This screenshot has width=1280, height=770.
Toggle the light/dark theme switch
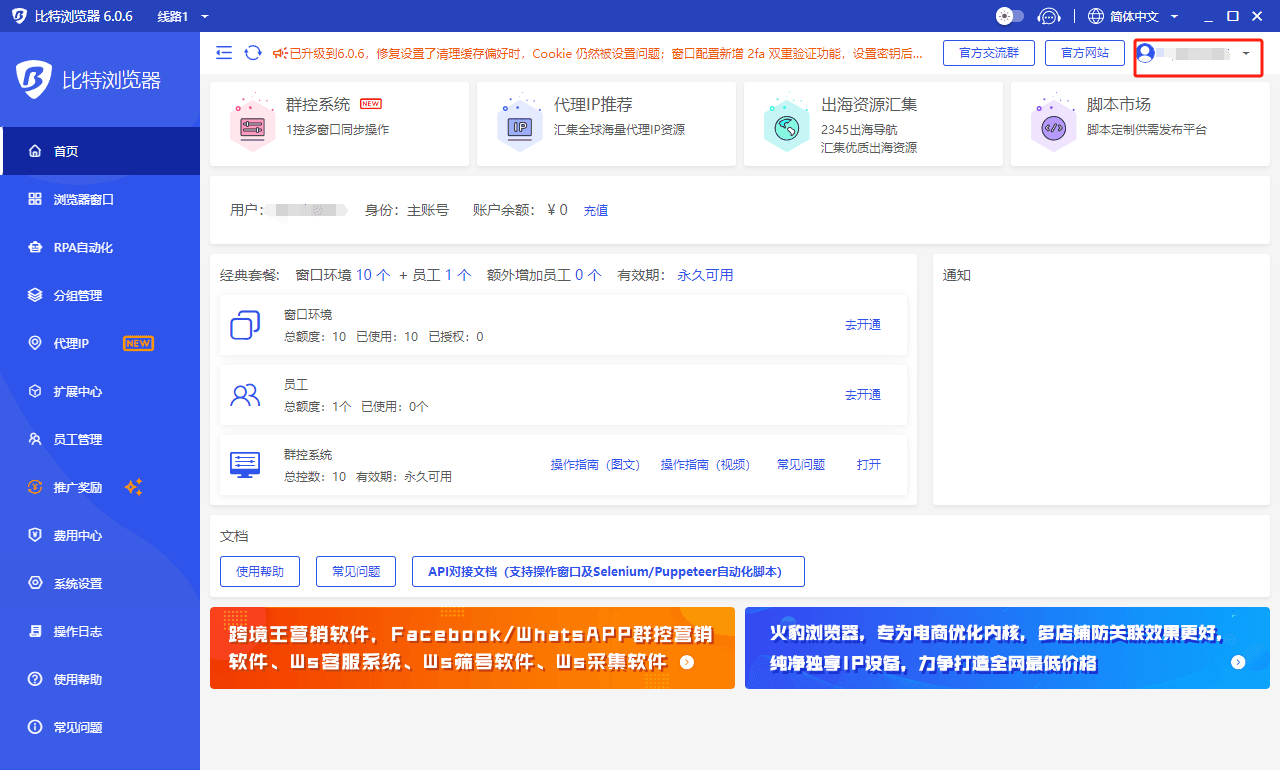(1010, 16)
